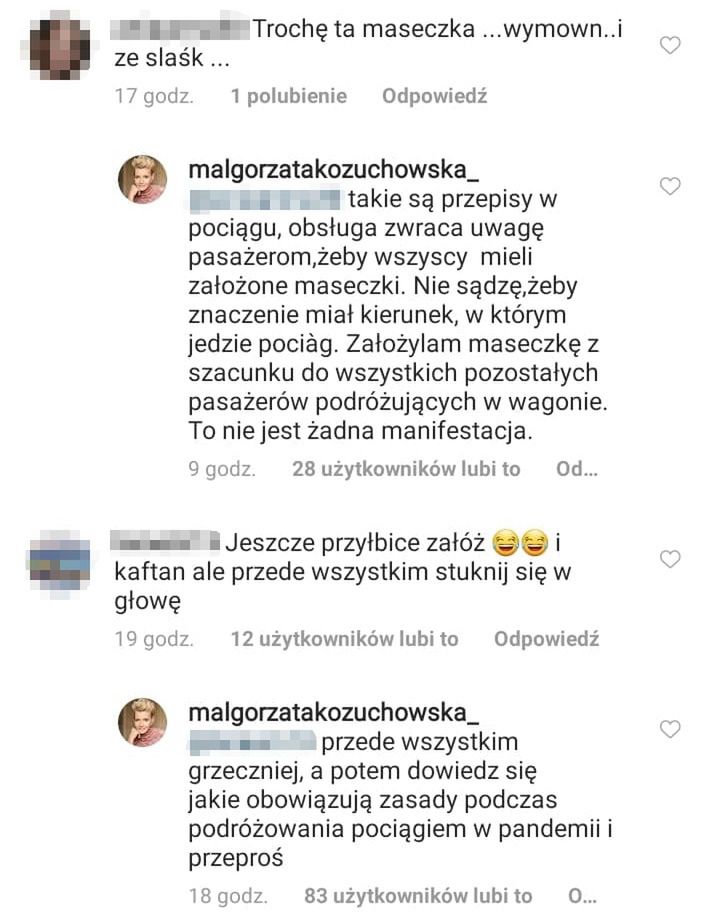The width and height of the screenshot is (720, 921).
Task: Open malgorzatakozuchowska_ username on first reply
Action: pos(334,170)
